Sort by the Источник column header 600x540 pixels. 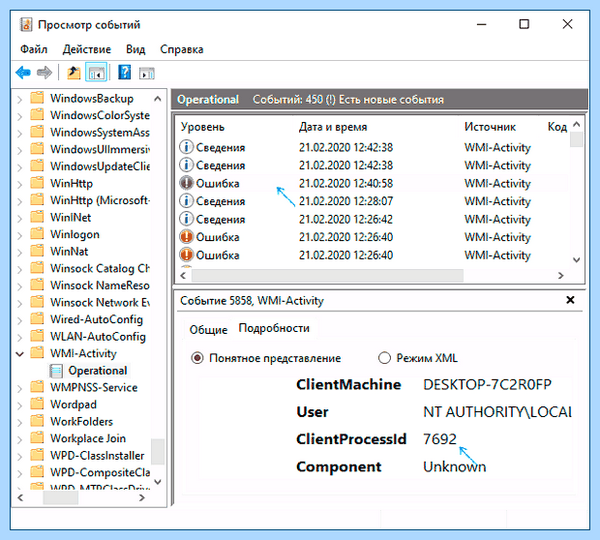pyautogui.click(x=490, y=127)
